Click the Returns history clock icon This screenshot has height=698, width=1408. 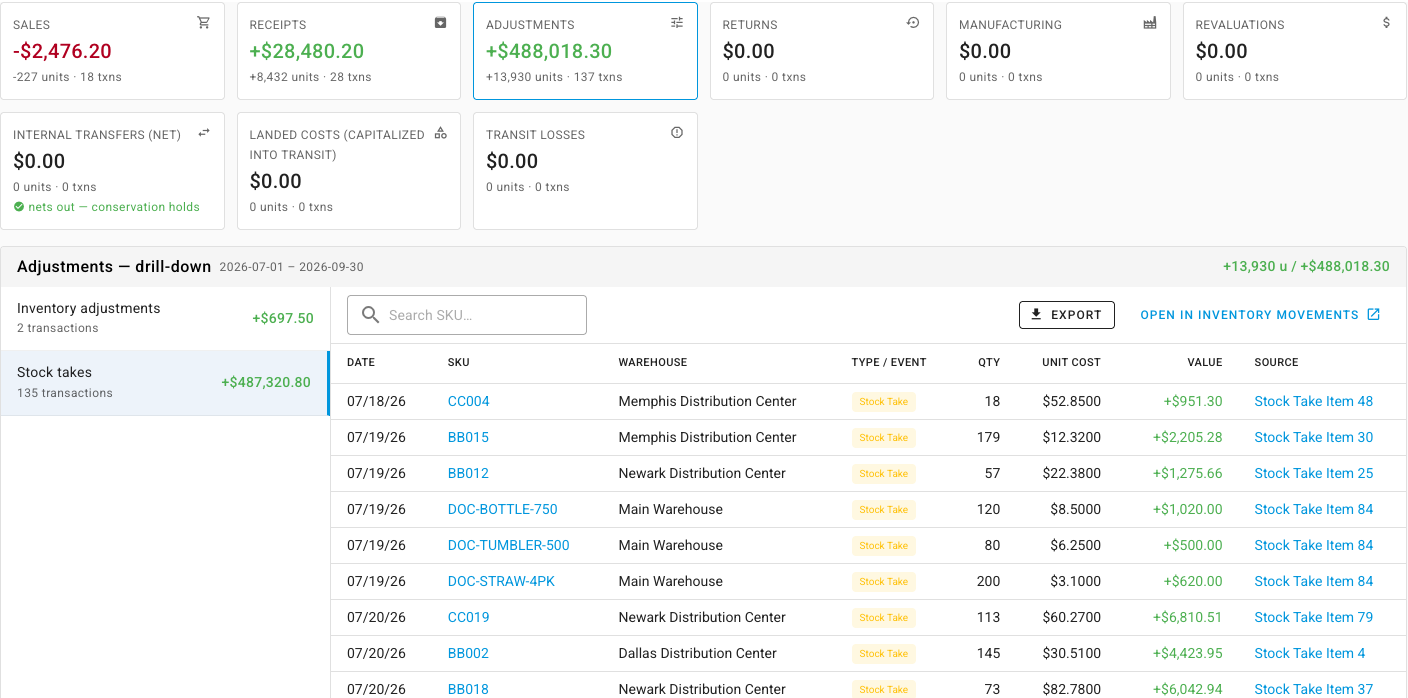click(x=913, y=23)
